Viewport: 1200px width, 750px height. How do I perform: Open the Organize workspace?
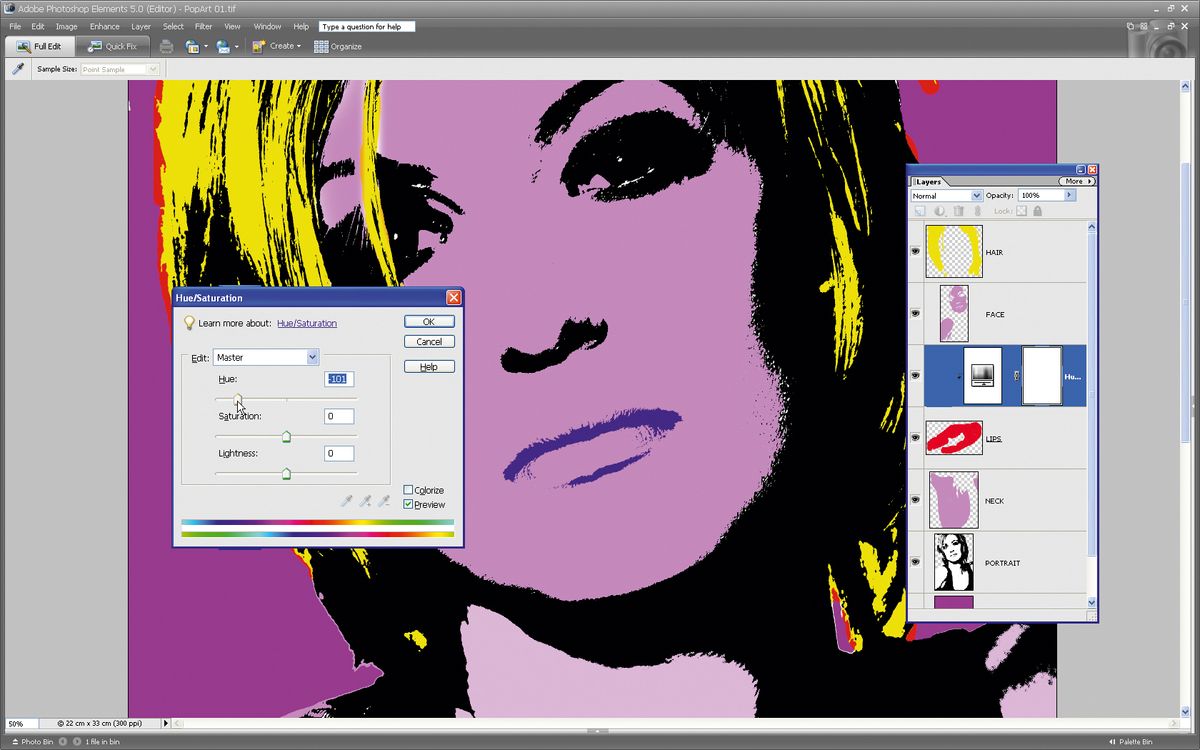pos(338,46)
